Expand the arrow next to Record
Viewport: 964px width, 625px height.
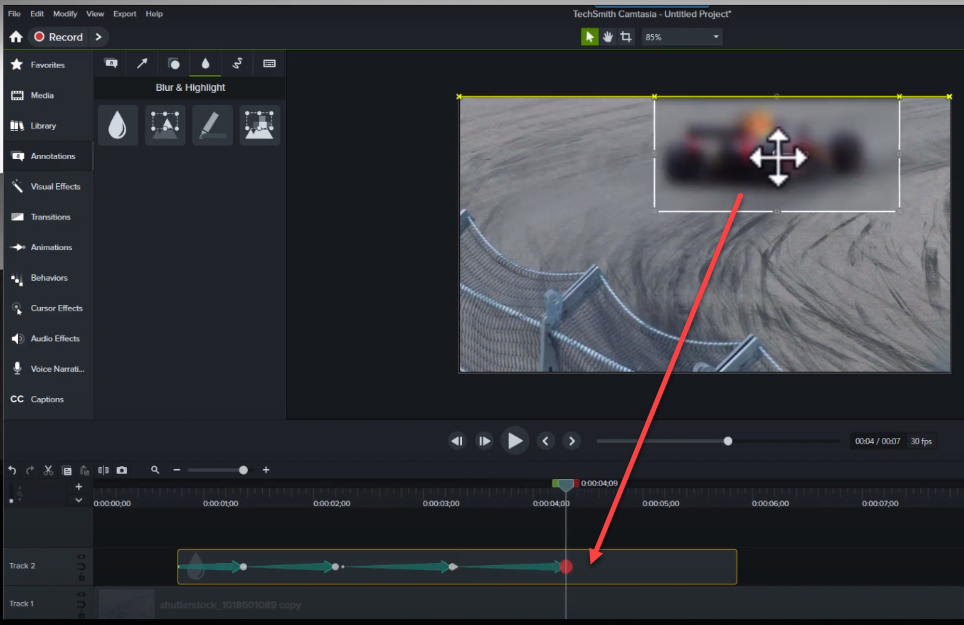click(x=98, y=37)
